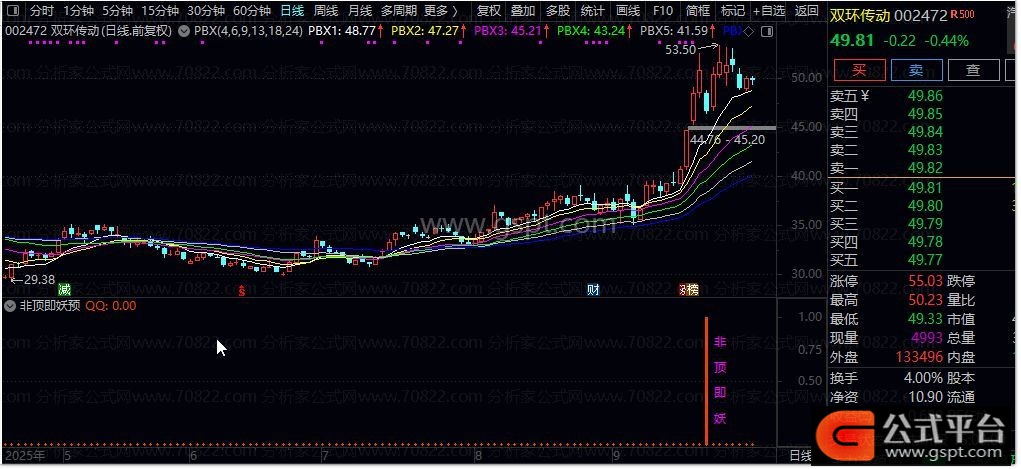Click the red $ marker under the chart
This screenshot has height=469, width=1021.
pyautogui.click(x=242, y=290)
